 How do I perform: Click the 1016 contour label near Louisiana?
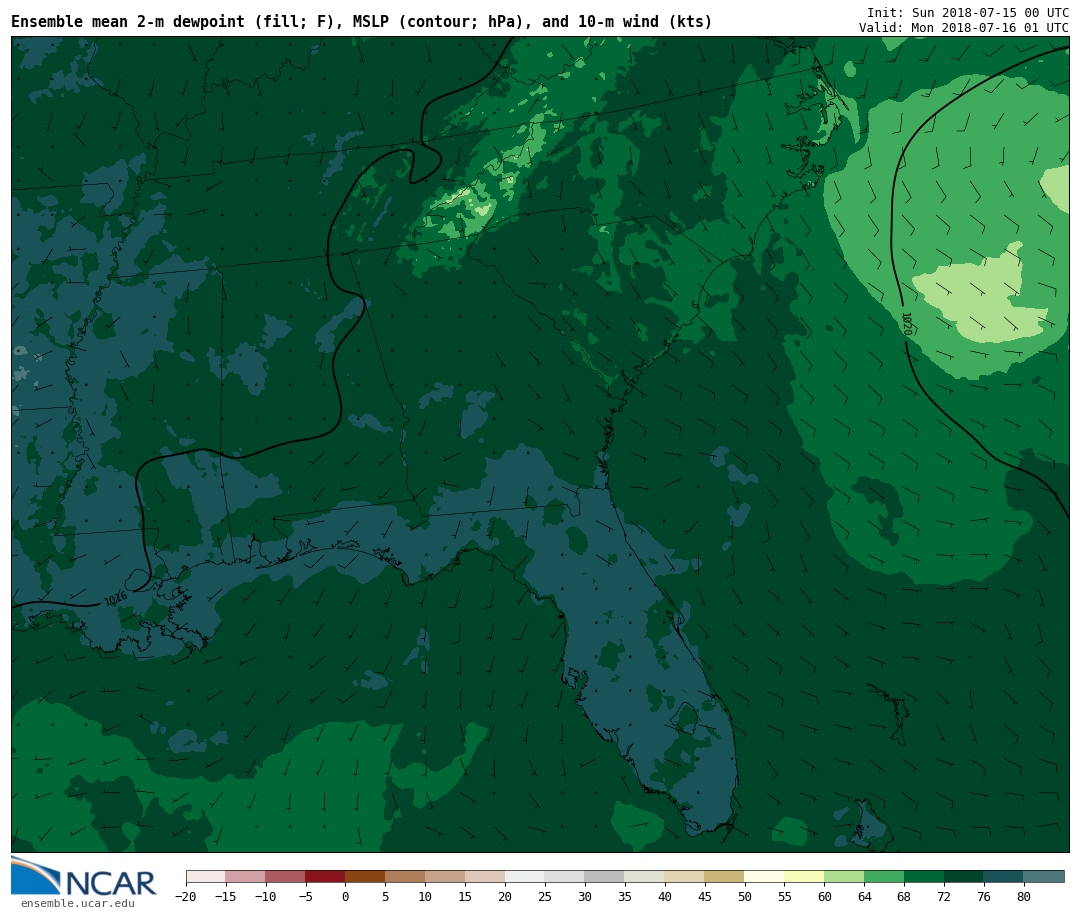tap(116, 597)
